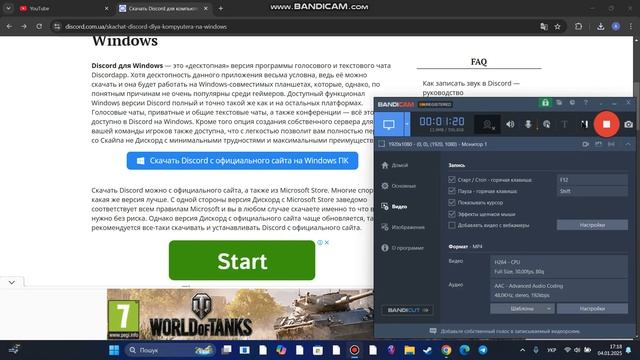
Task: Take a screenshot with Bandicam camera icon
Action: tap(629, 124)
